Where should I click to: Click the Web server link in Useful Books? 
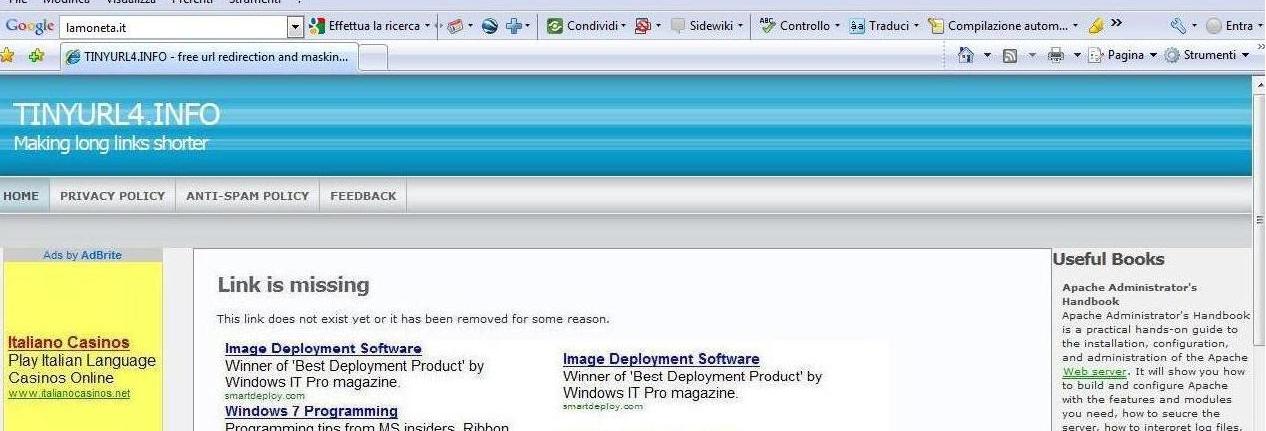pos(1094,371)
